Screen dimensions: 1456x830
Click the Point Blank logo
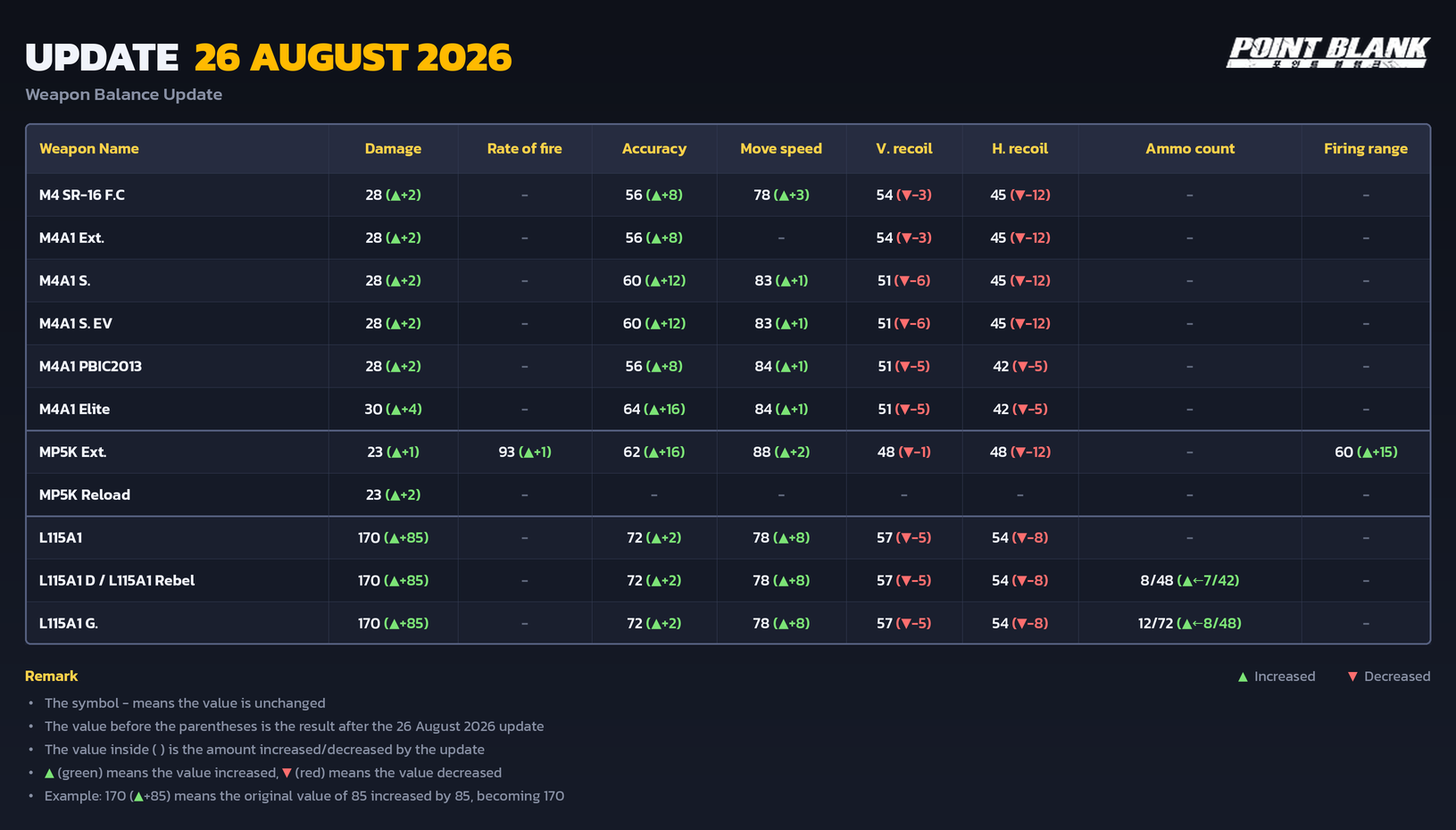coord(1327,52)
